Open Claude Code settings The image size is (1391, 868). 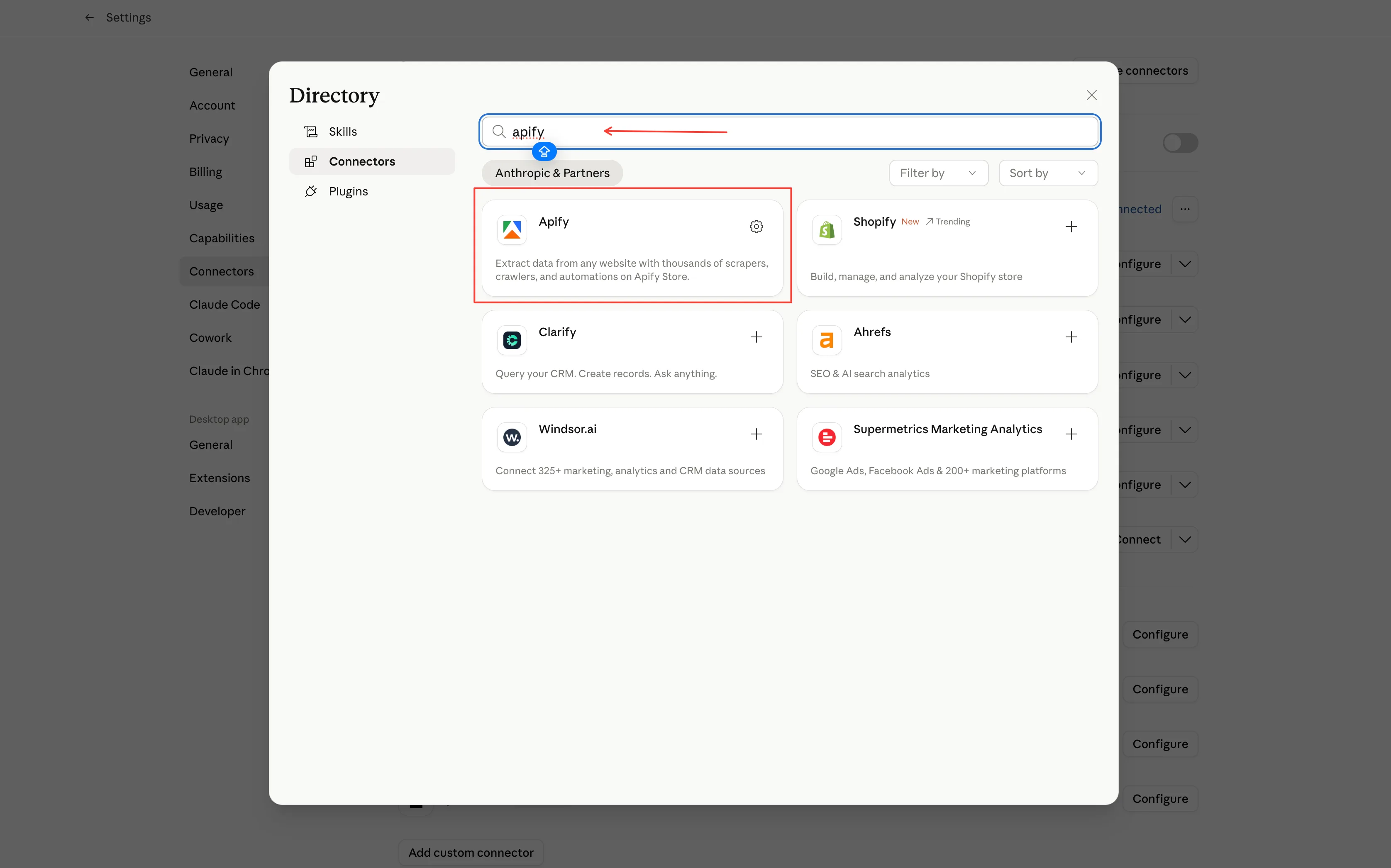coord(225,305)
